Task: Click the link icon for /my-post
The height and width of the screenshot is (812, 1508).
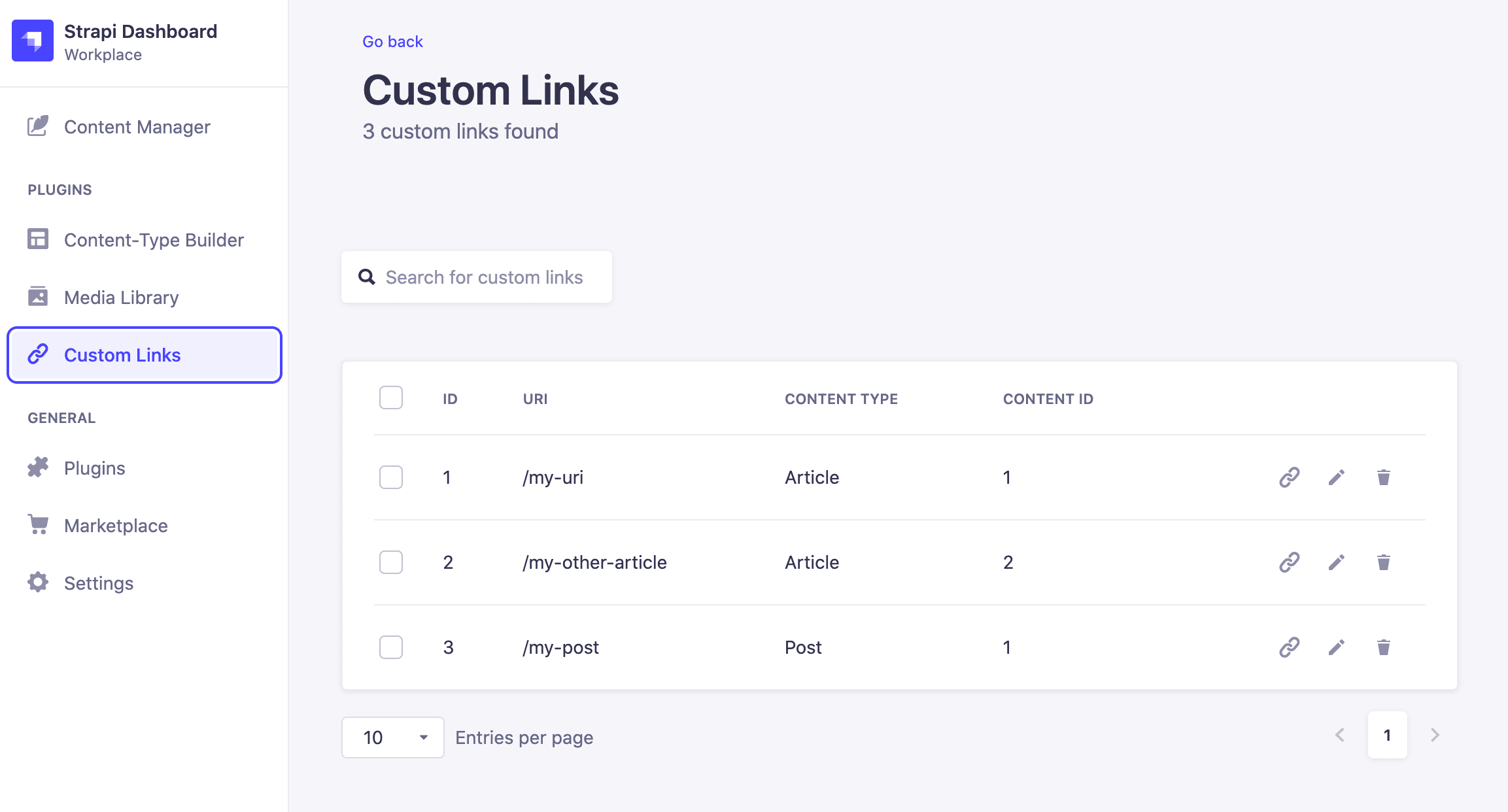Action: coord(1289,647)
